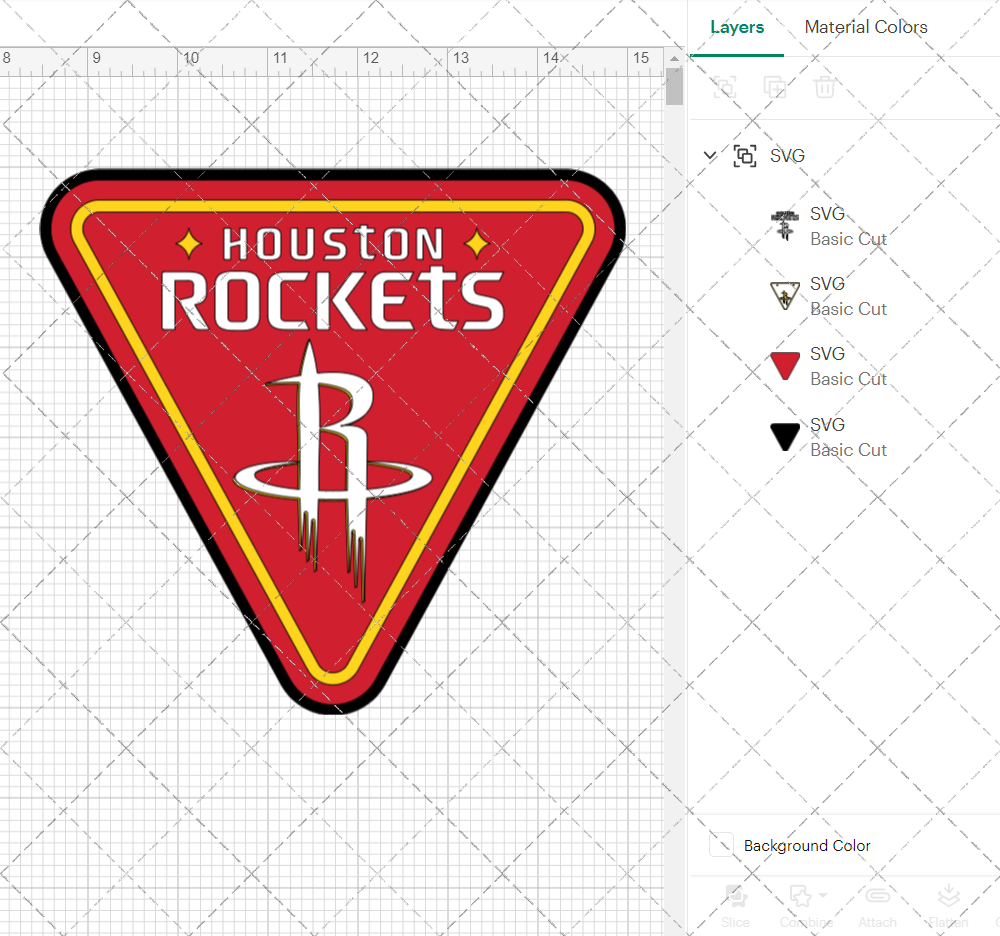The height and width of the screenshot is (936, 1000).
Task: Click the Flatten tool
Action: 948,906
